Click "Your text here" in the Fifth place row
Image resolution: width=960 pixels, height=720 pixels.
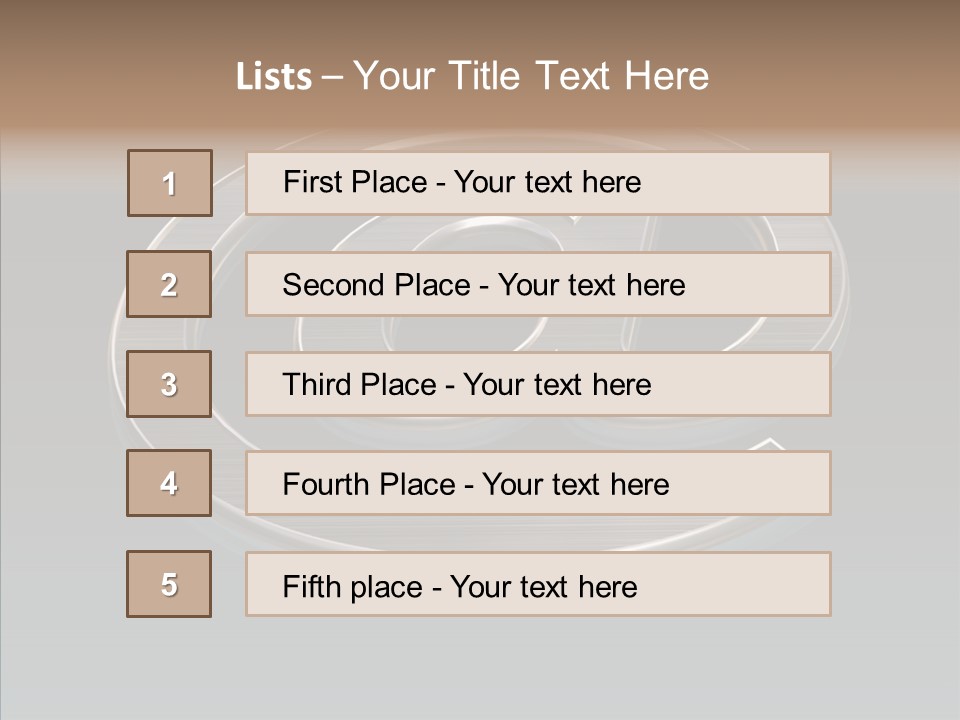(x=544, y=586)
